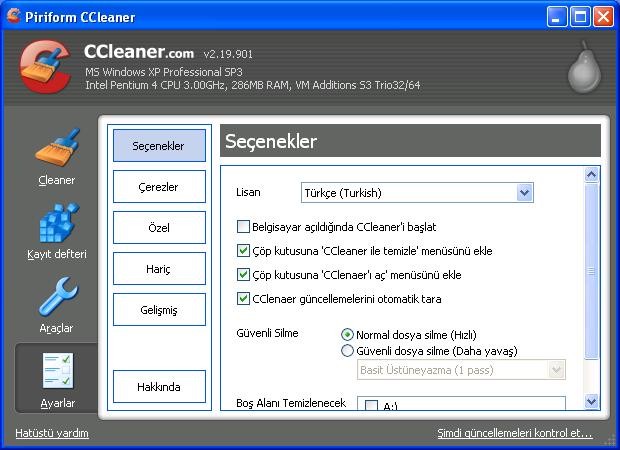Choose Normal dosya silme (Hızlı) option
The height and width of the screenshot is (450, 620).
(347, 334)
